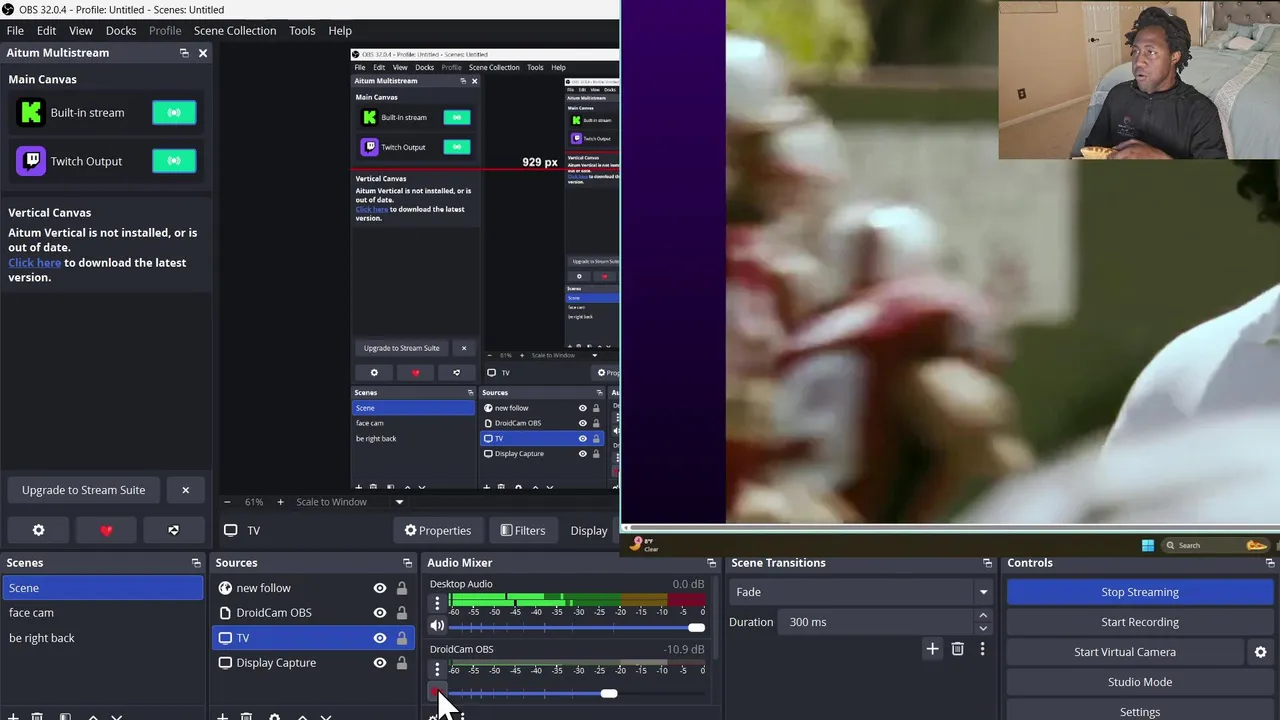
Task: Zoom out the preview with minus icon
Action: (x=227, y=502)
